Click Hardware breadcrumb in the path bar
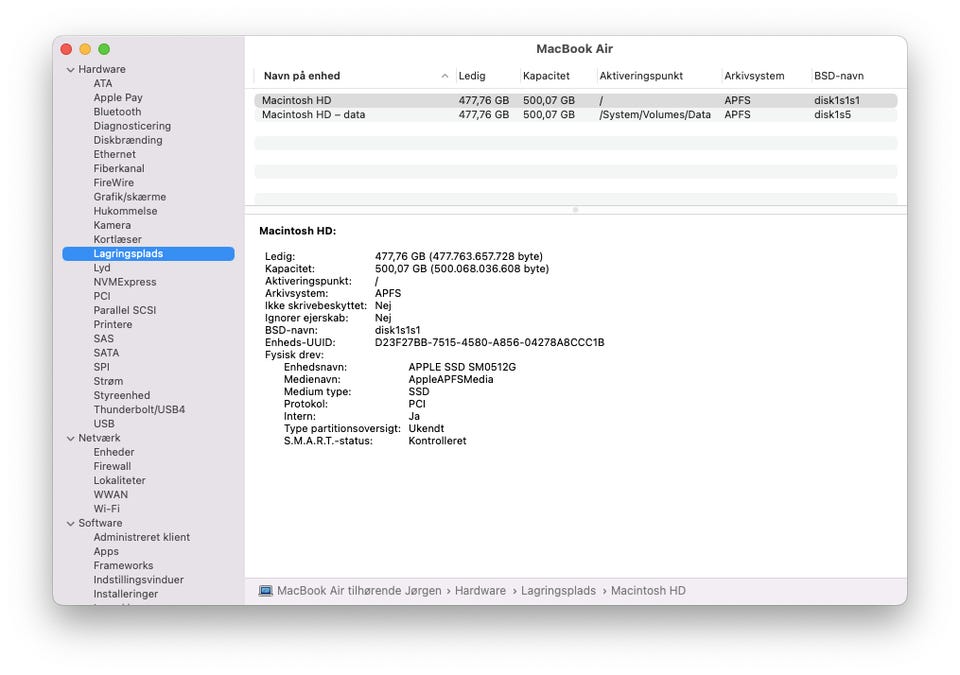The width and height of the screenshot is (960, 675). 480,591
